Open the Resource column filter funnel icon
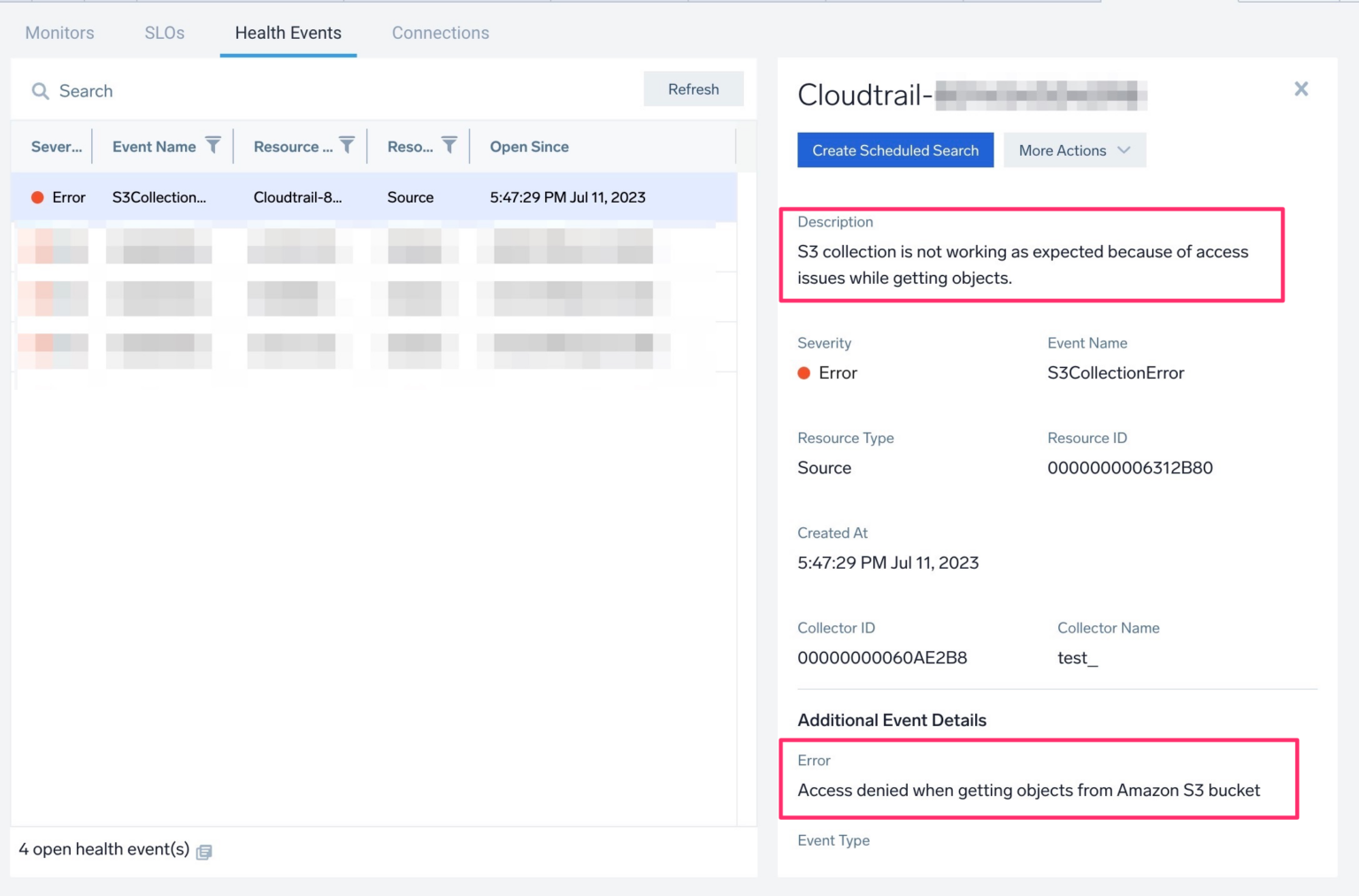The image size is (1359, 896). (347, 146)
